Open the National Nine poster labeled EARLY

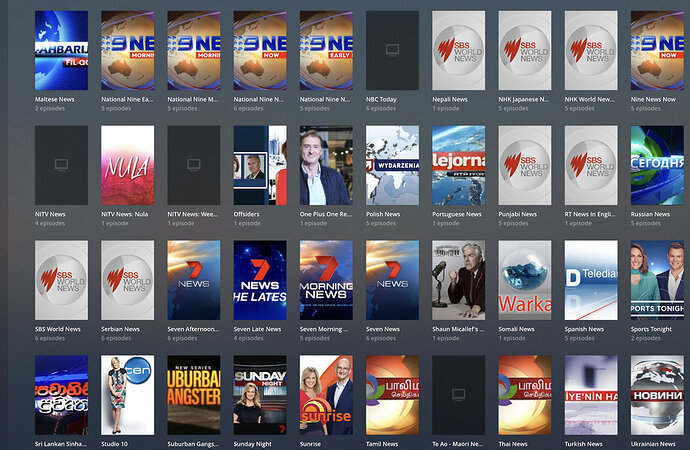(x=326, y=51)
